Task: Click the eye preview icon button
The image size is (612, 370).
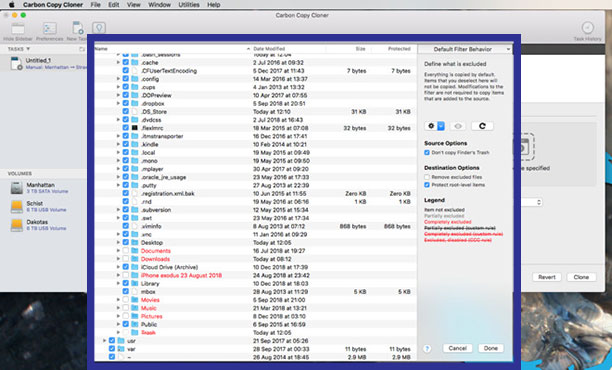Action: (458, 126)
